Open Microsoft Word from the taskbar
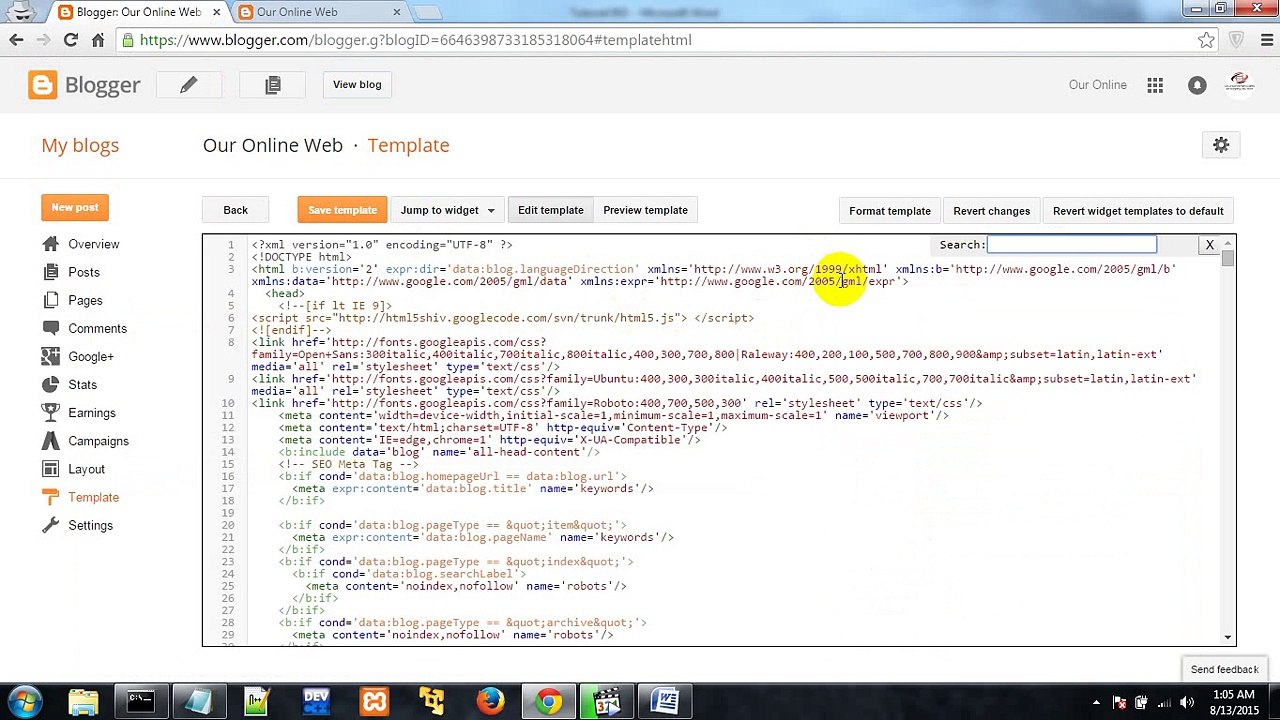 tap(665, 702)
